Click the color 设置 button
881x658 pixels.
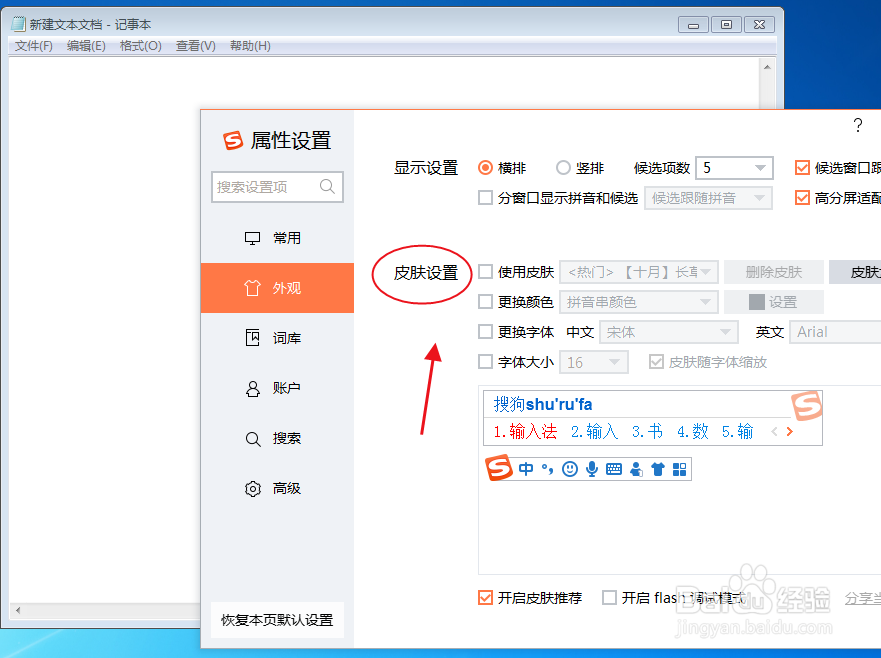[x=774, y=302]
